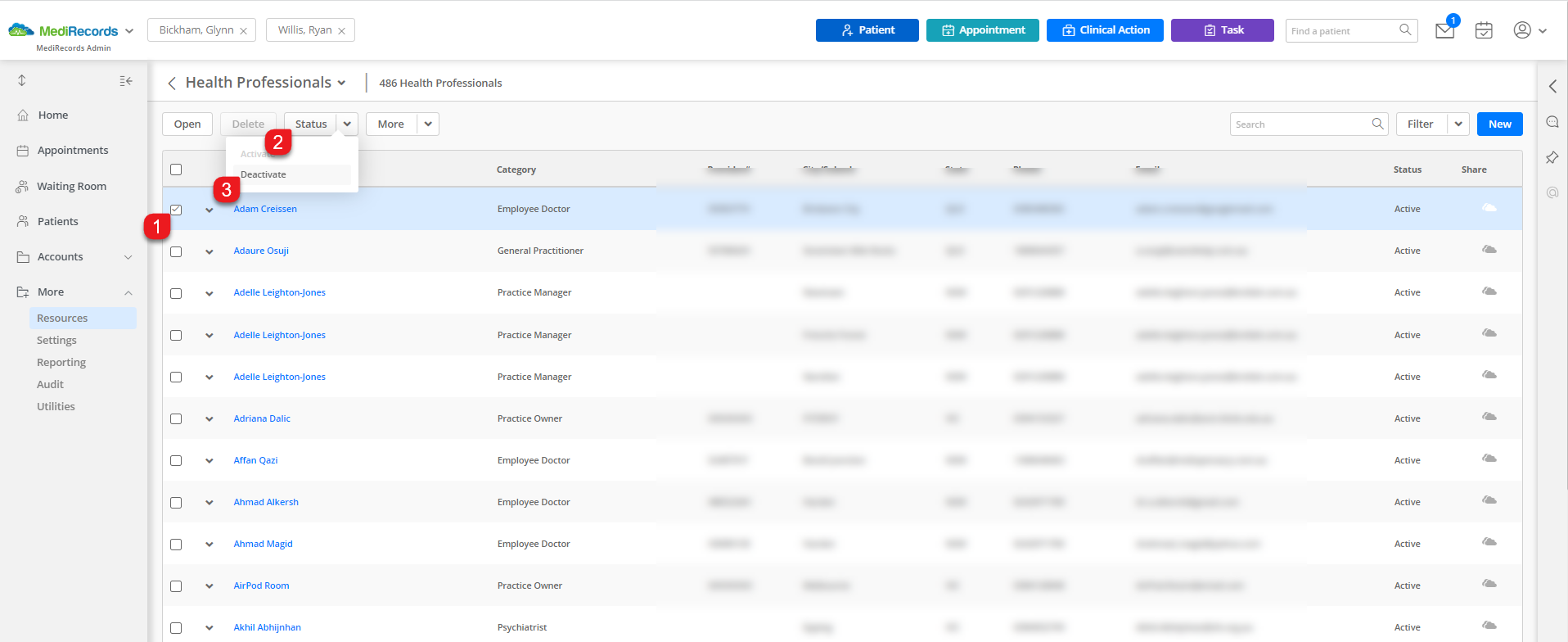This screenshot has height=642, width=1568.
Task: Click share cloud icon for Ahmad Magid
Action: point(1489,542)
